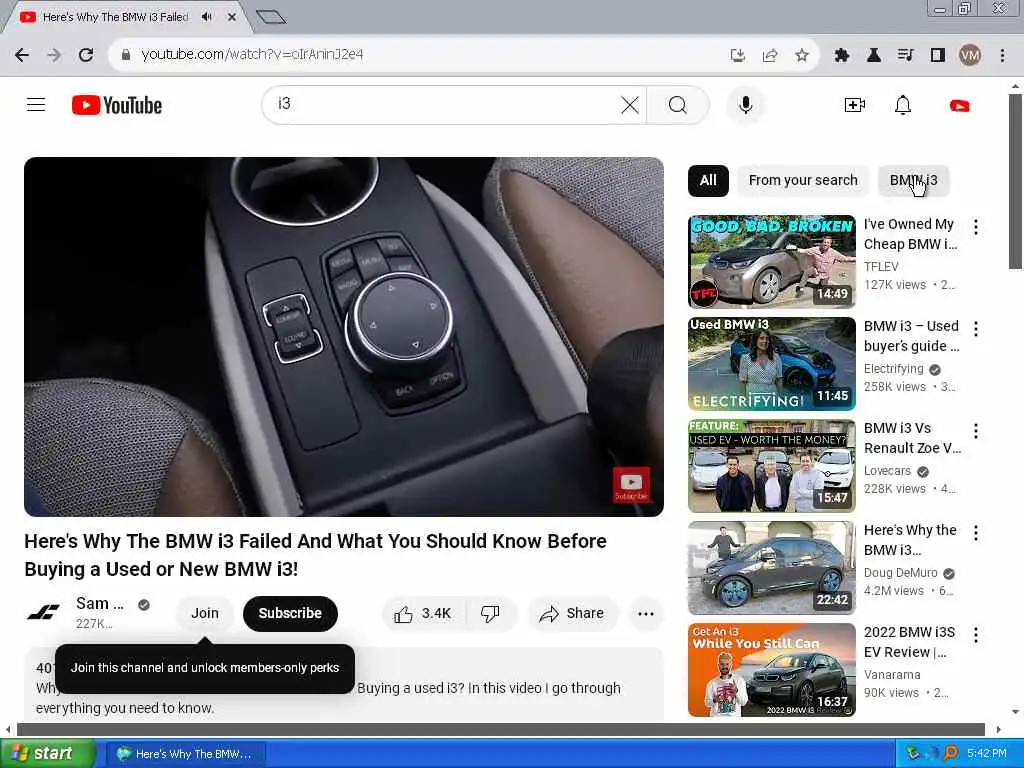Open the Sam channel avatar logo
The image size is (1024, 768).
pos(43,612)
